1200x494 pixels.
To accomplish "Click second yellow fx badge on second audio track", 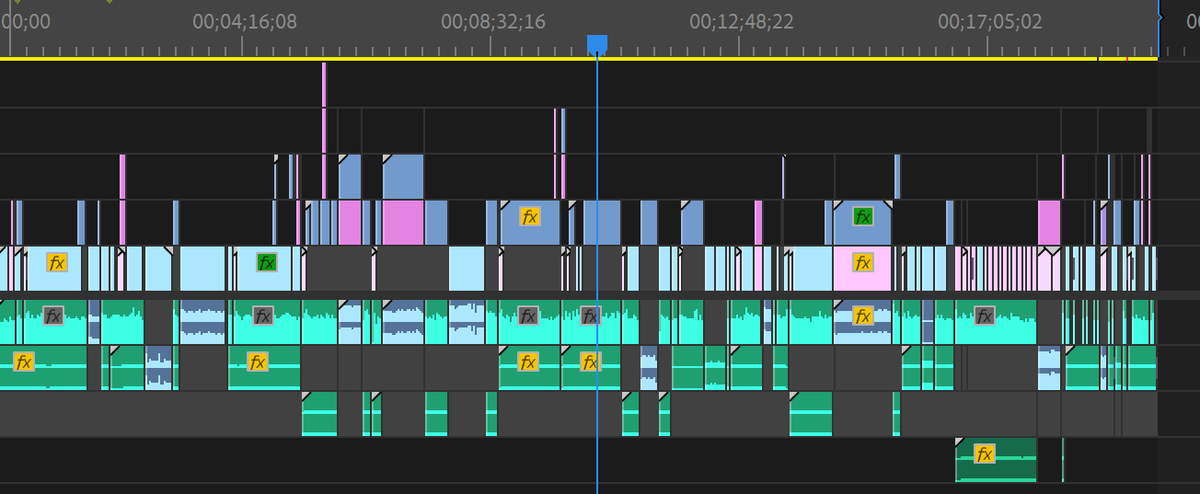I will [x=258, y=361].
